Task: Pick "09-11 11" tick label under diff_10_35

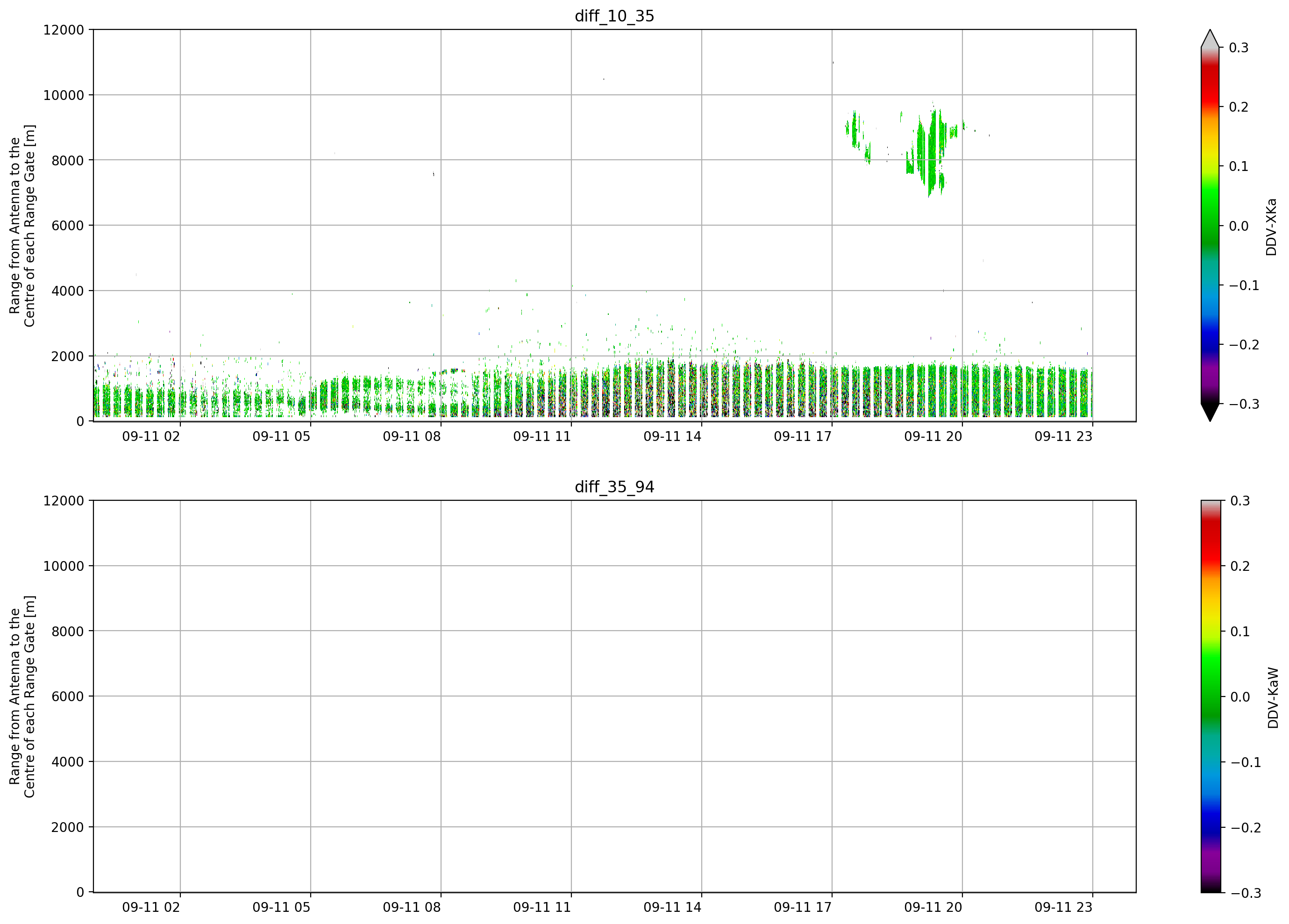Action: pyautogui.click(x=542, y=436)
